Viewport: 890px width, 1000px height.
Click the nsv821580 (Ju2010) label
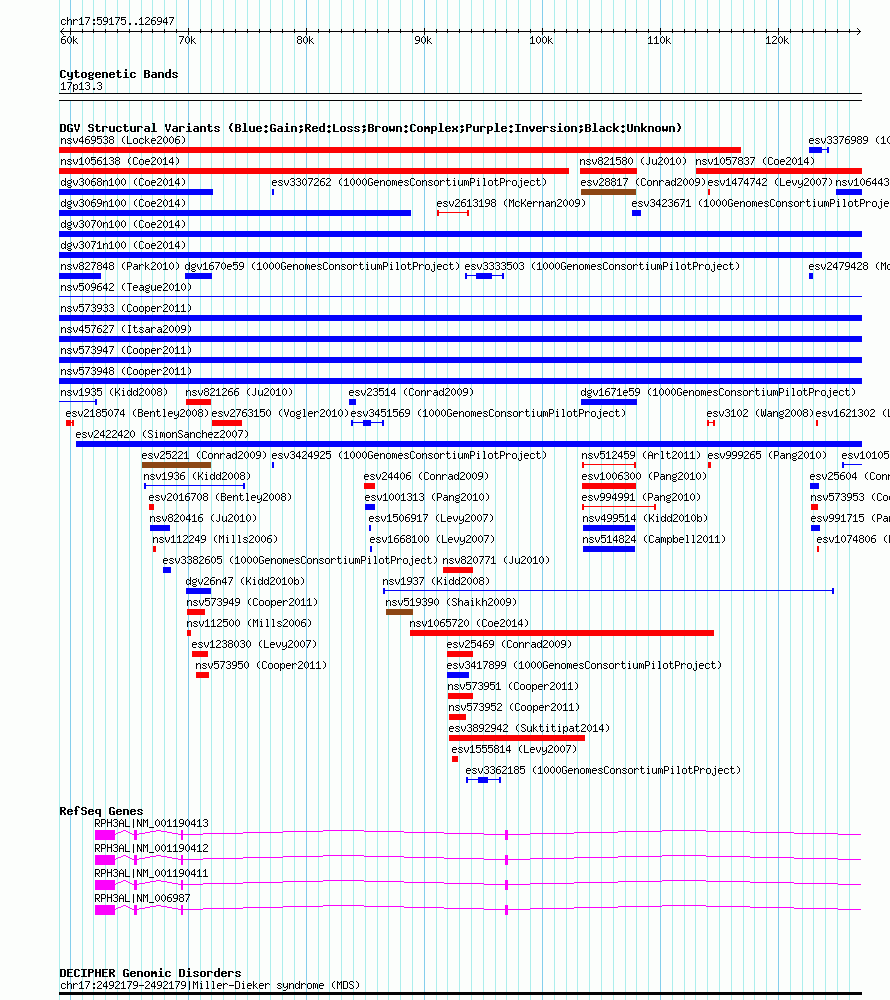pyautogui.click(x=633, y=161)
